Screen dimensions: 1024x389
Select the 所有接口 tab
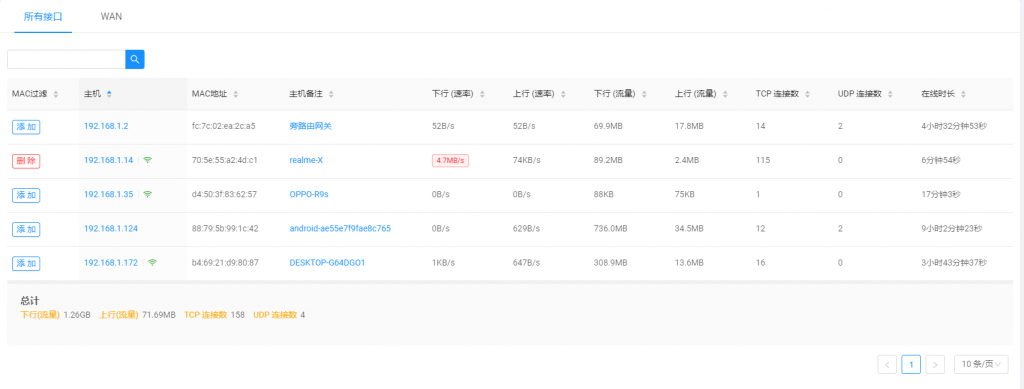point(43,16)
